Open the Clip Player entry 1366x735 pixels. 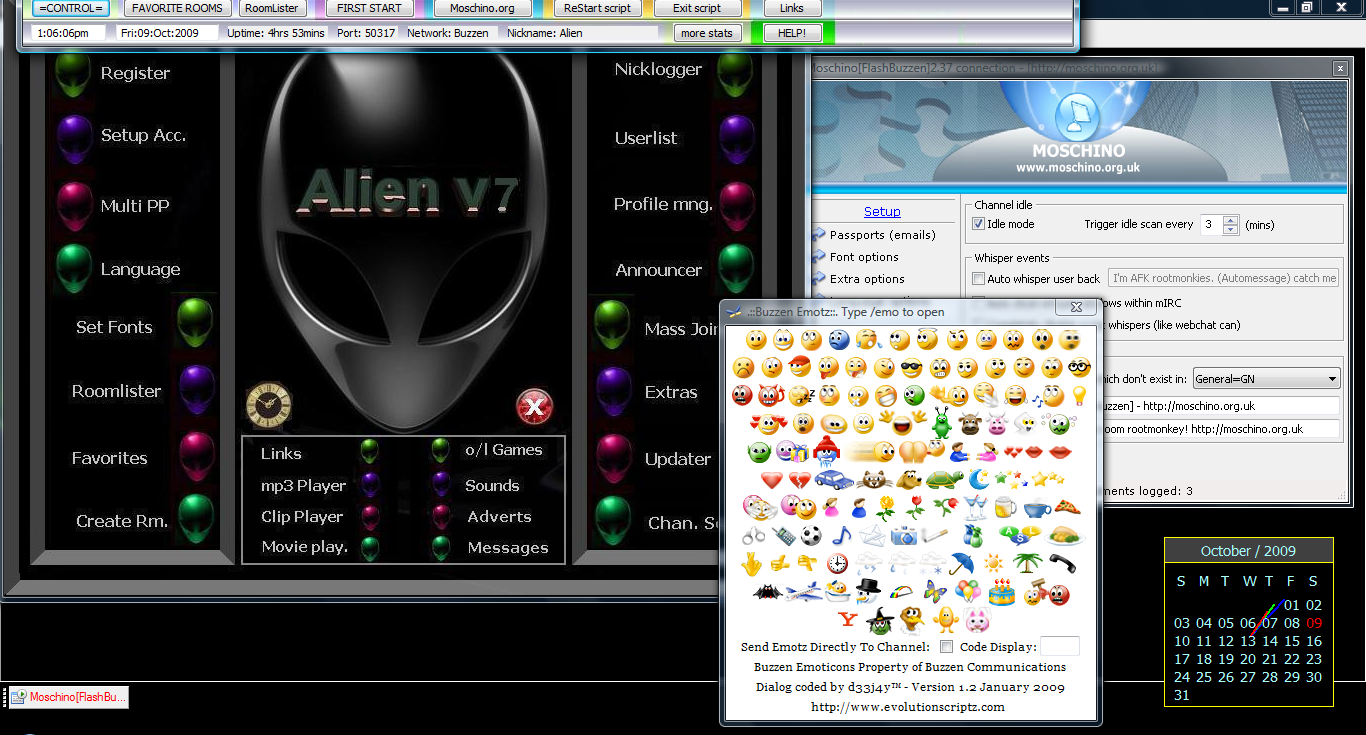click(302, 517)
